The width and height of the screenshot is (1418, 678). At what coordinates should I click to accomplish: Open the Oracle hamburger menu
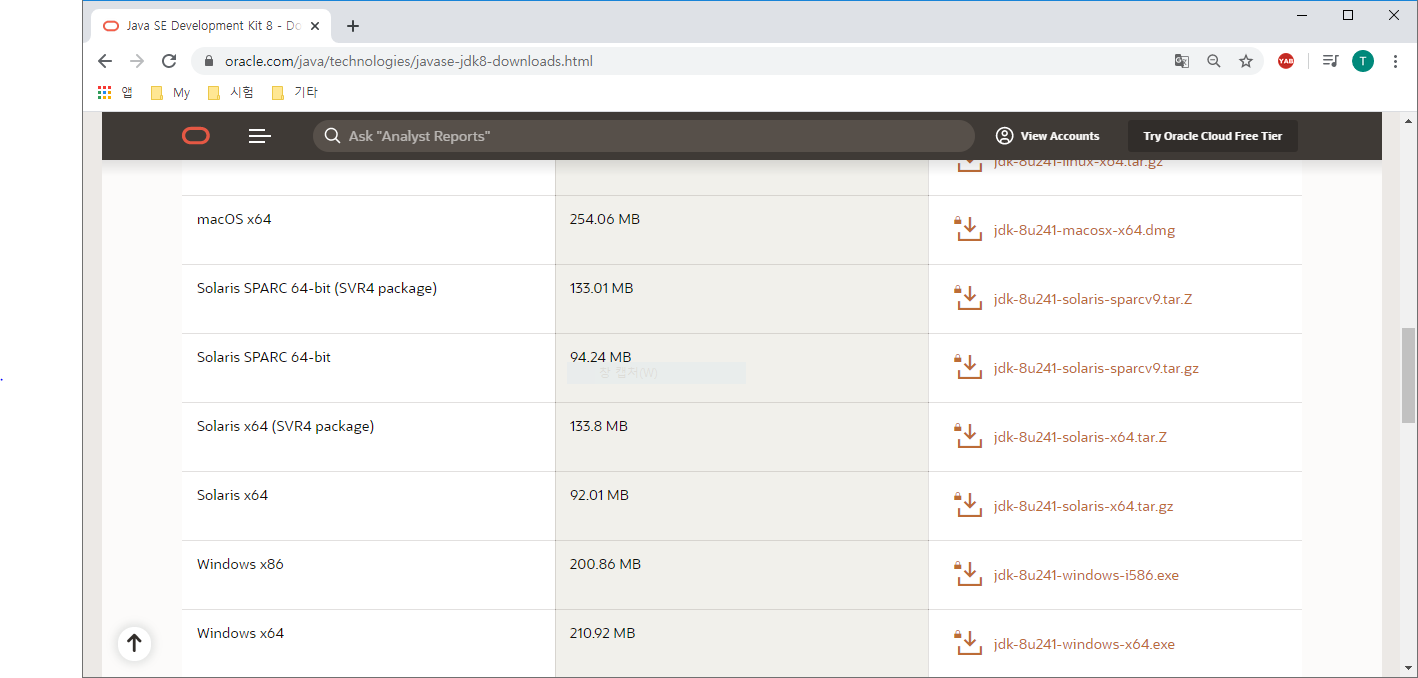pos(260,136)
